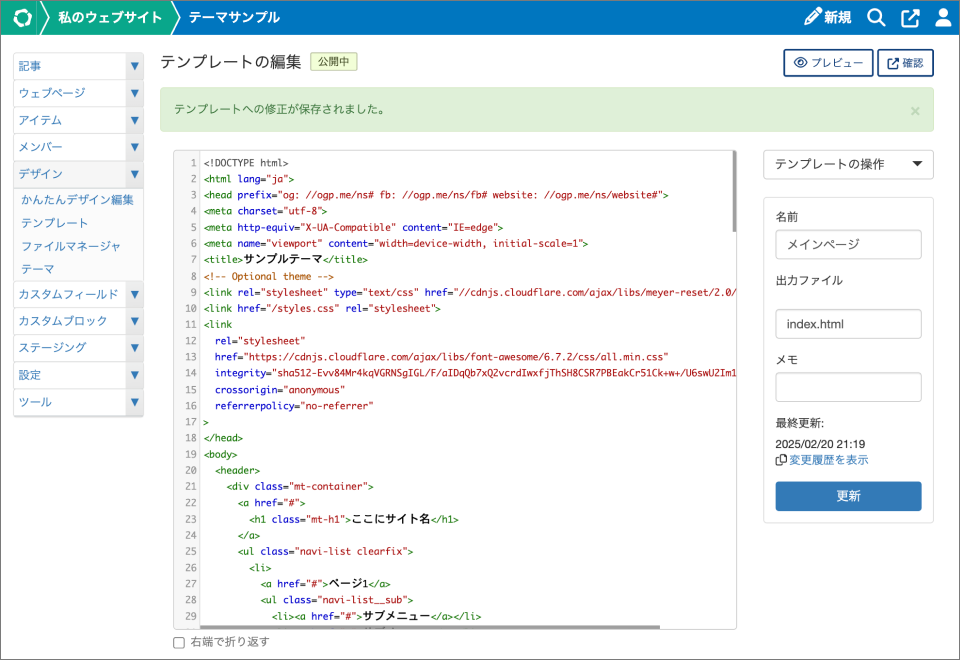This screenshot has width=960, height=660.
Task: Click the Movable Type logo icon
Action: coord(22,17)
